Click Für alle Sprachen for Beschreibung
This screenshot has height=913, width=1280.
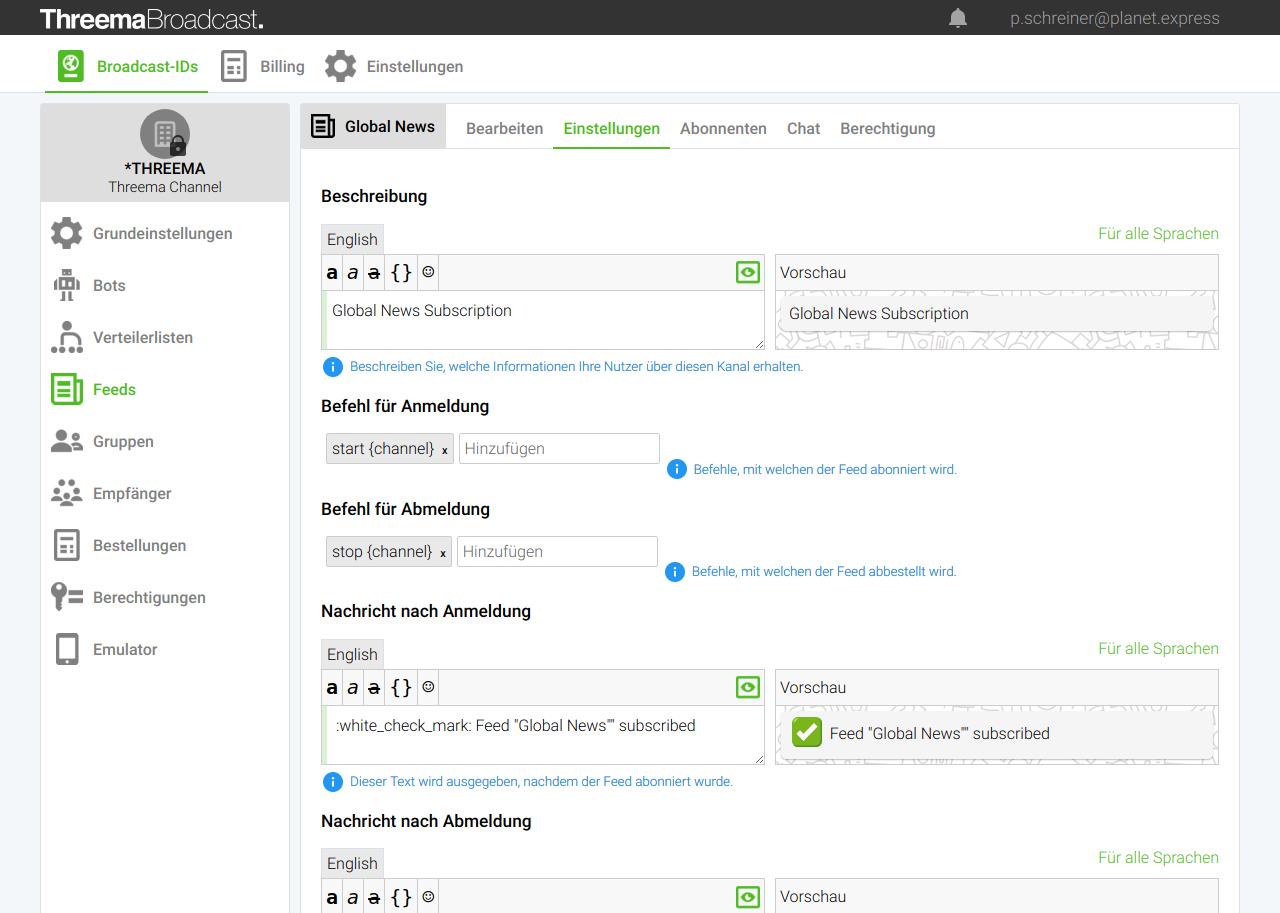(x=1158, y=233)
